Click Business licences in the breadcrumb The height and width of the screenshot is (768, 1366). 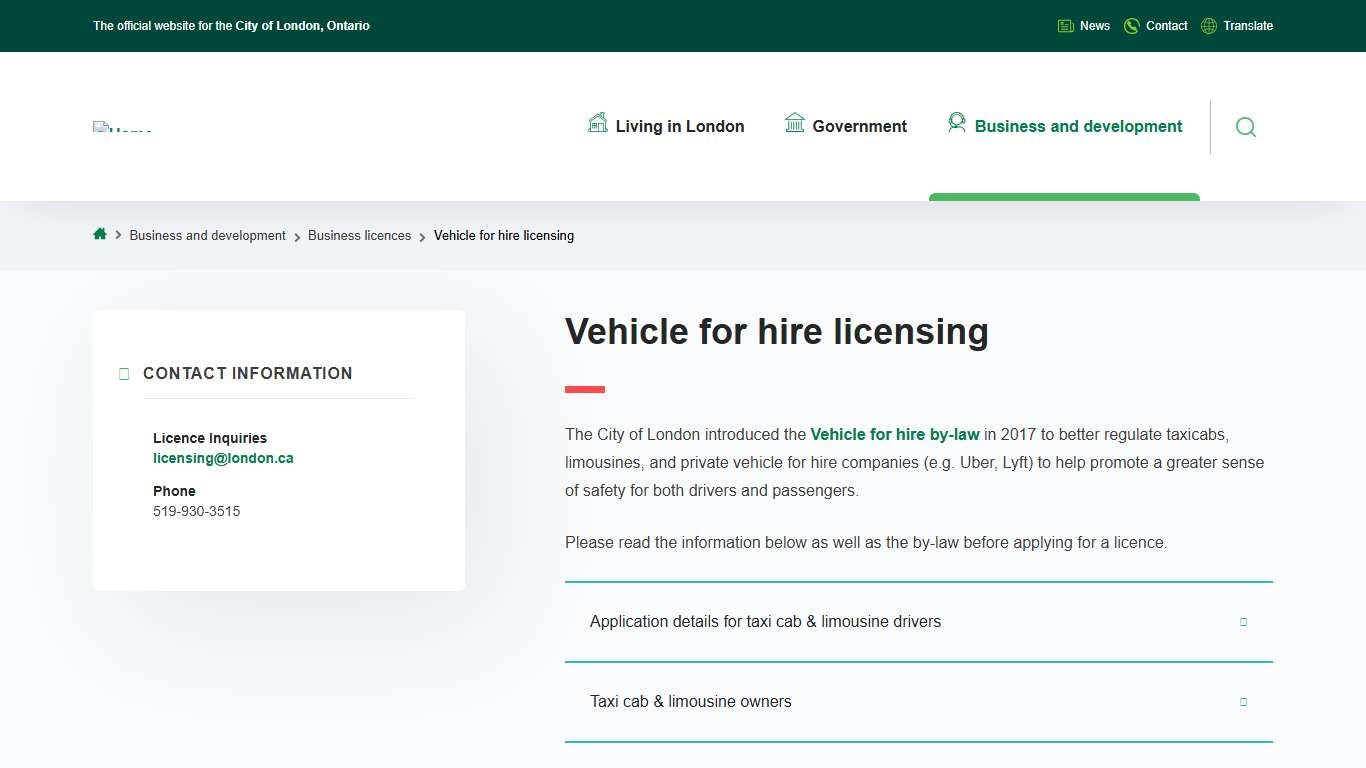359,235
